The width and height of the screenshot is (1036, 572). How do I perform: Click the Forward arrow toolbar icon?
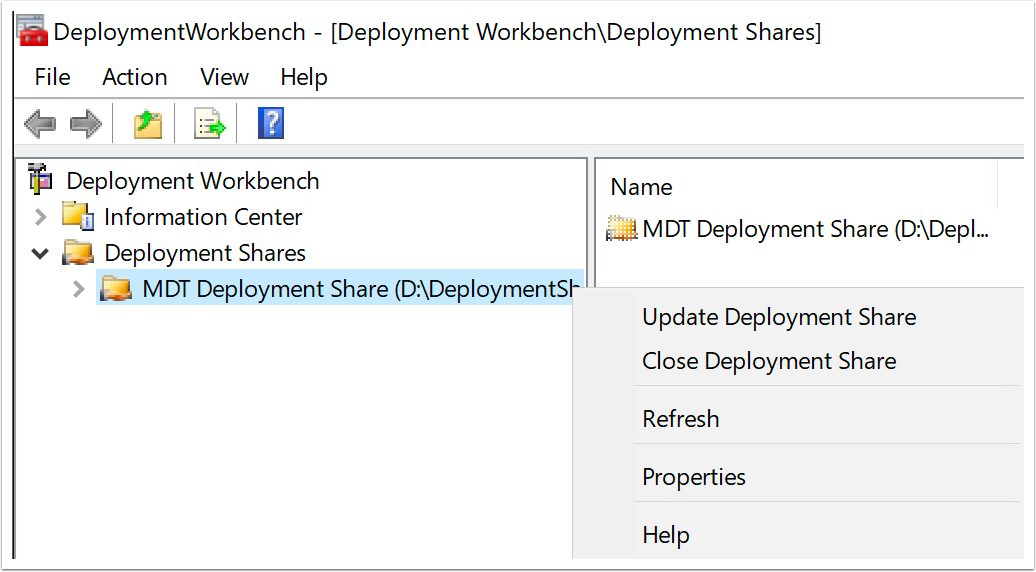pos(86,124)
